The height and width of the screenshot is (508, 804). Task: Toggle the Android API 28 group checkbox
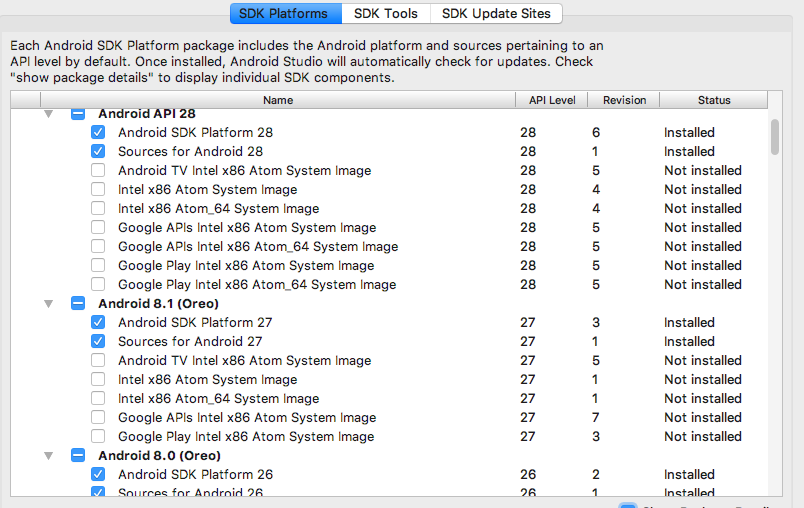78,114
